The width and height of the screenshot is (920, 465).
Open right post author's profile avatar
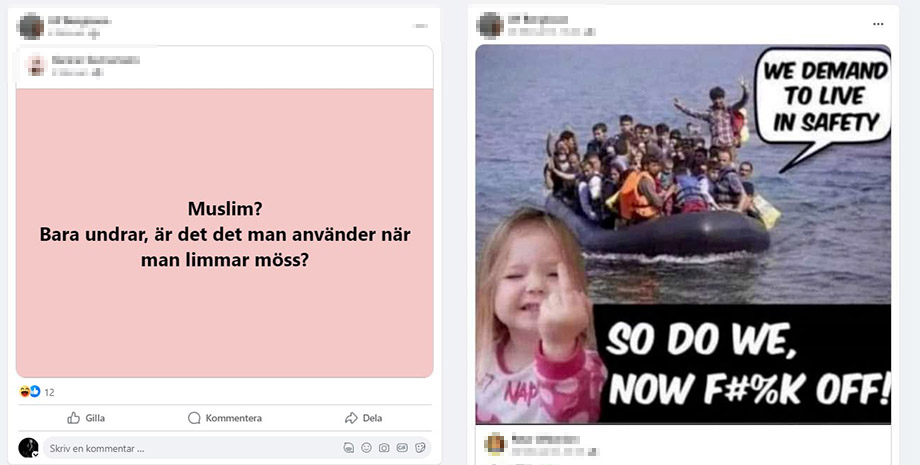[x=491, y=25]
